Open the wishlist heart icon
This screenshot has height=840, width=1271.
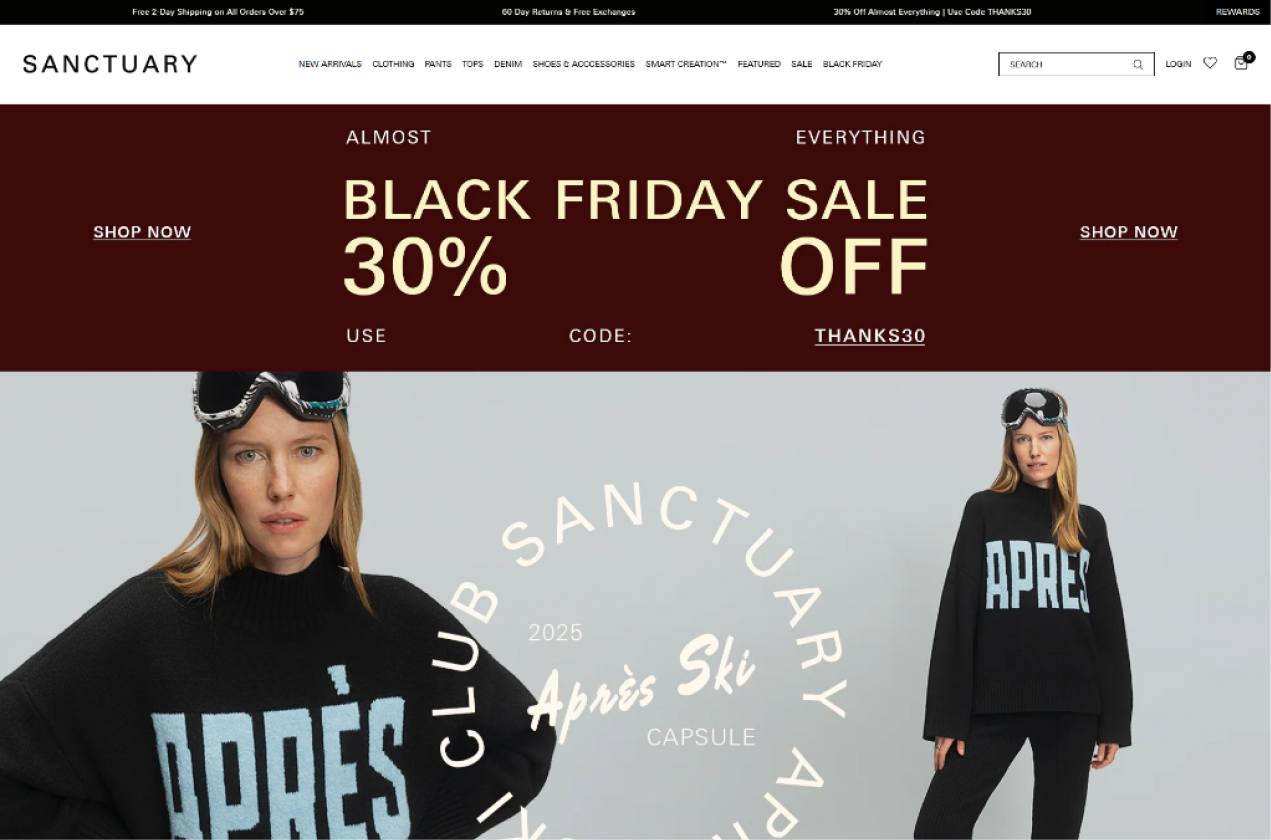[x=1210, y=63]
